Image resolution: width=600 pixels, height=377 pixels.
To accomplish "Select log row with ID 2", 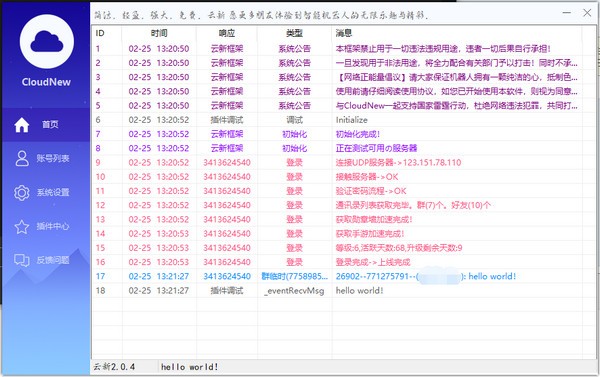I will coord(337,63).
